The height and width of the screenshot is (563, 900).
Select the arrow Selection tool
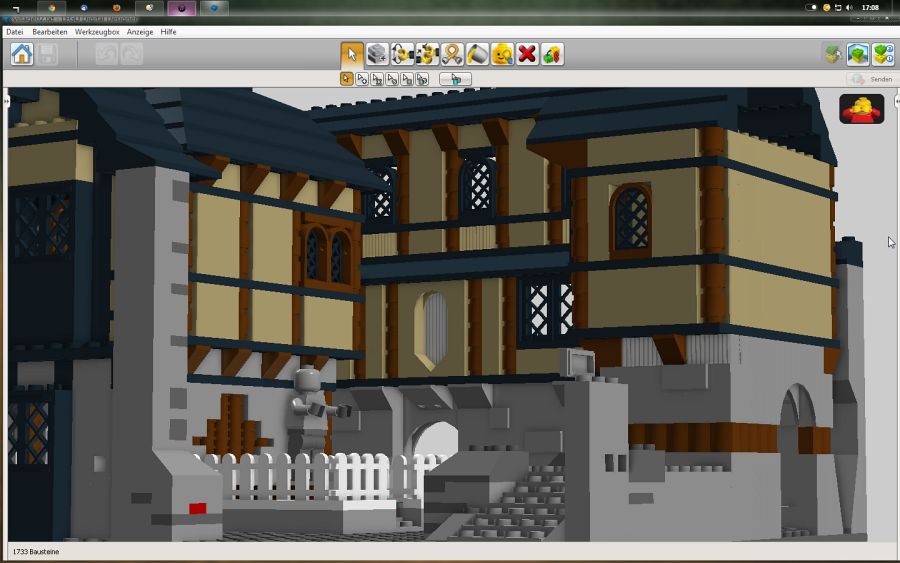click(352, 54)
